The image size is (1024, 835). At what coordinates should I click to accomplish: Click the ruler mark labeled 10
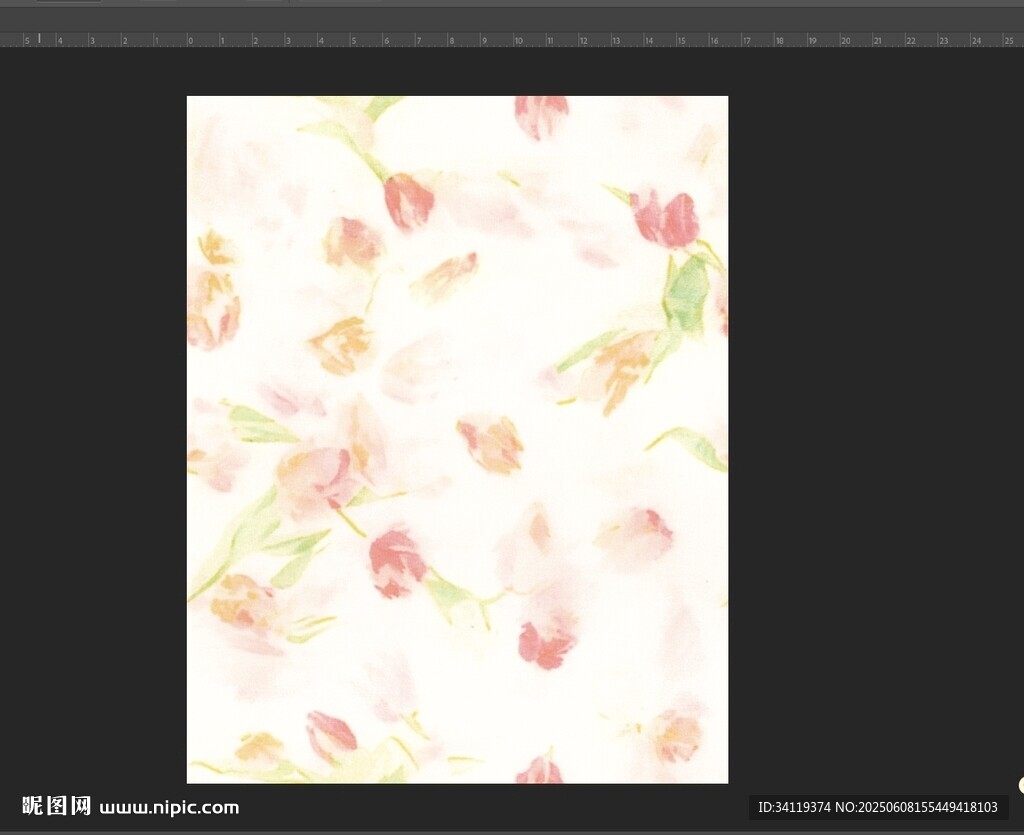coord(518,40)
